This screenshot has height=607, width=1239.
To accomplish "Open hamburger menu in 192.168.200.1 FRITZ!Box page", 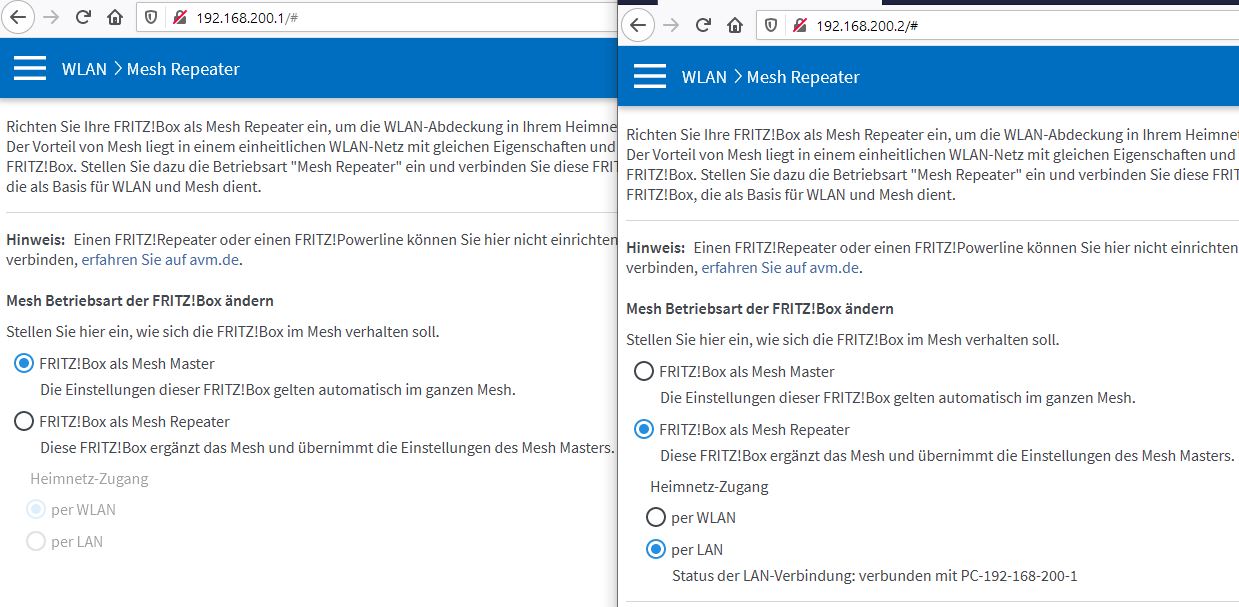I will click(30, 68).
